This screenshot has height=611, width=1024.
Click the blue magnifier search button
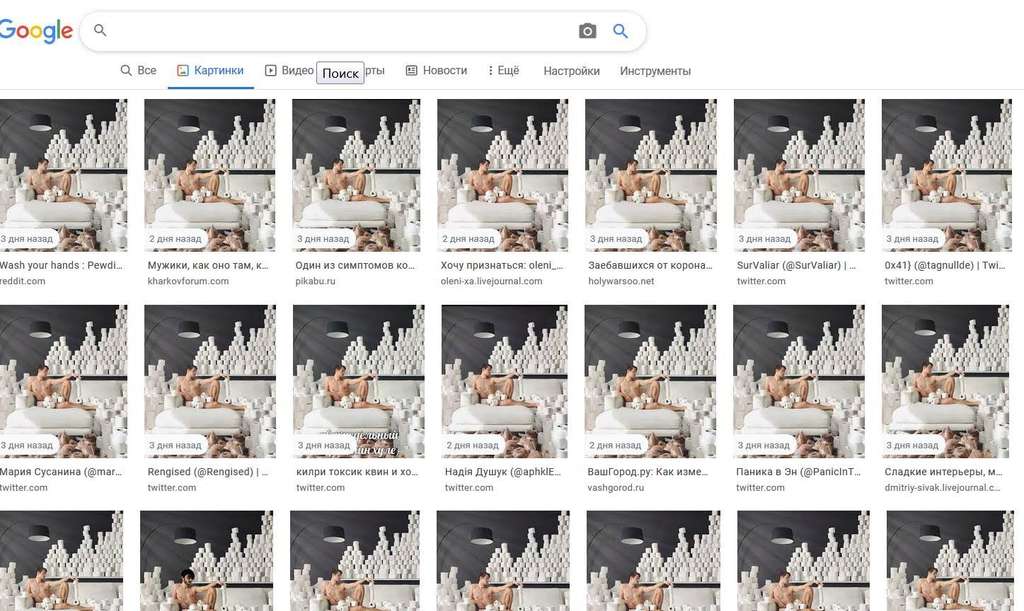tap(620, 31)
